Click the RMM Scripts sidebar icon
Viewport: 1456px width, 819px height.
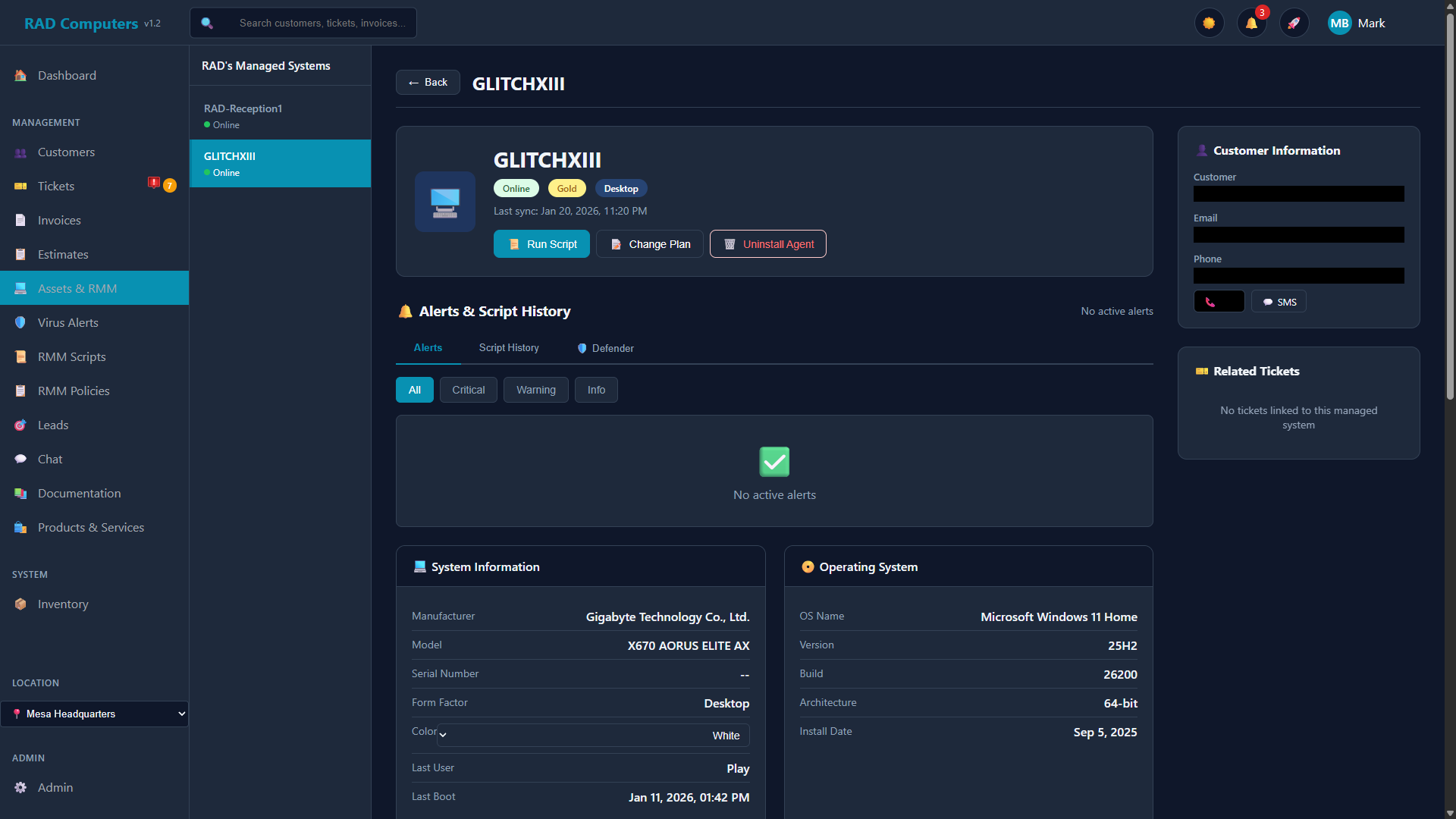coord(20,356)
